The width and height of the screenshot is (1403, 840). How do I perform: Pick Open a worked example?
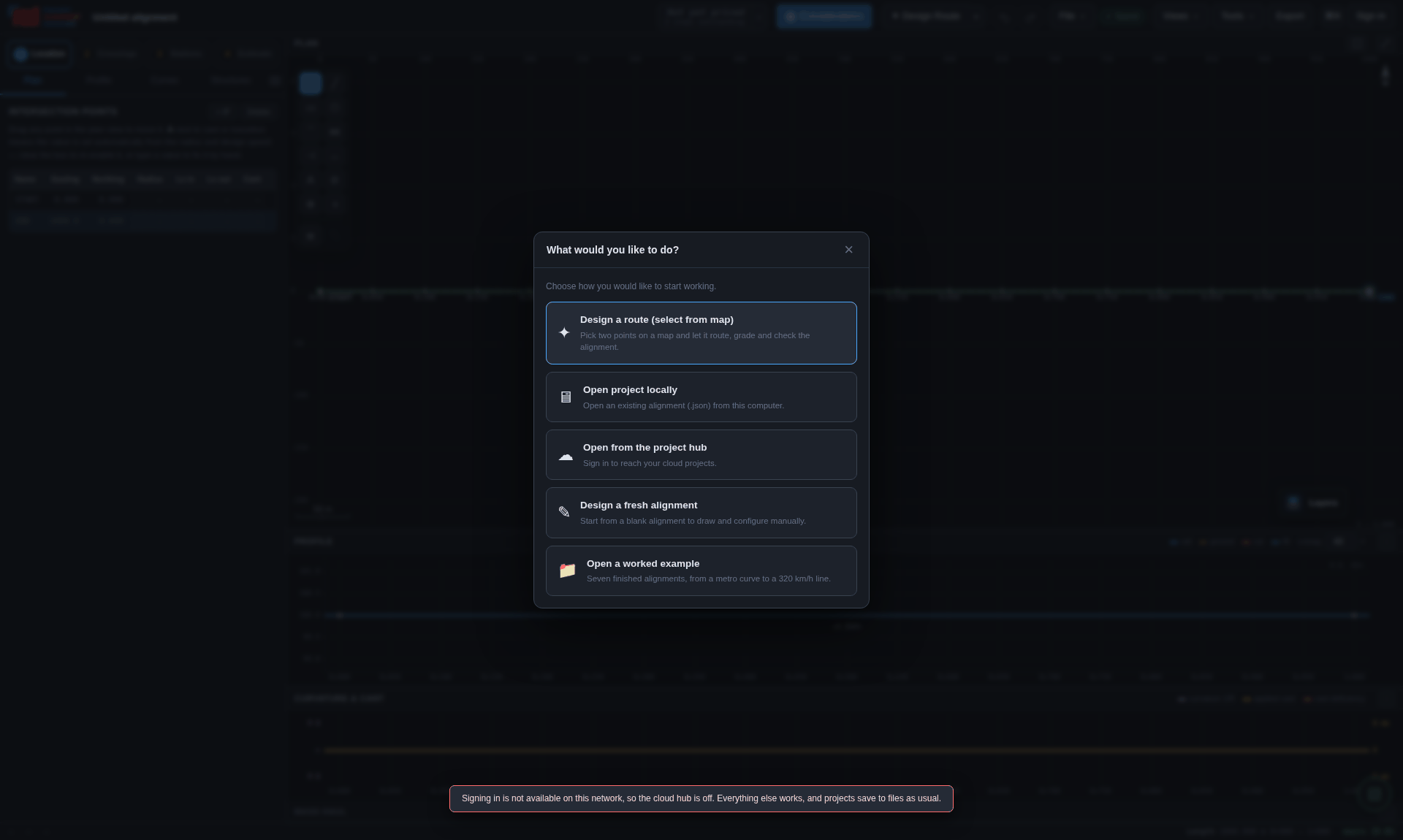pos(701,571)
